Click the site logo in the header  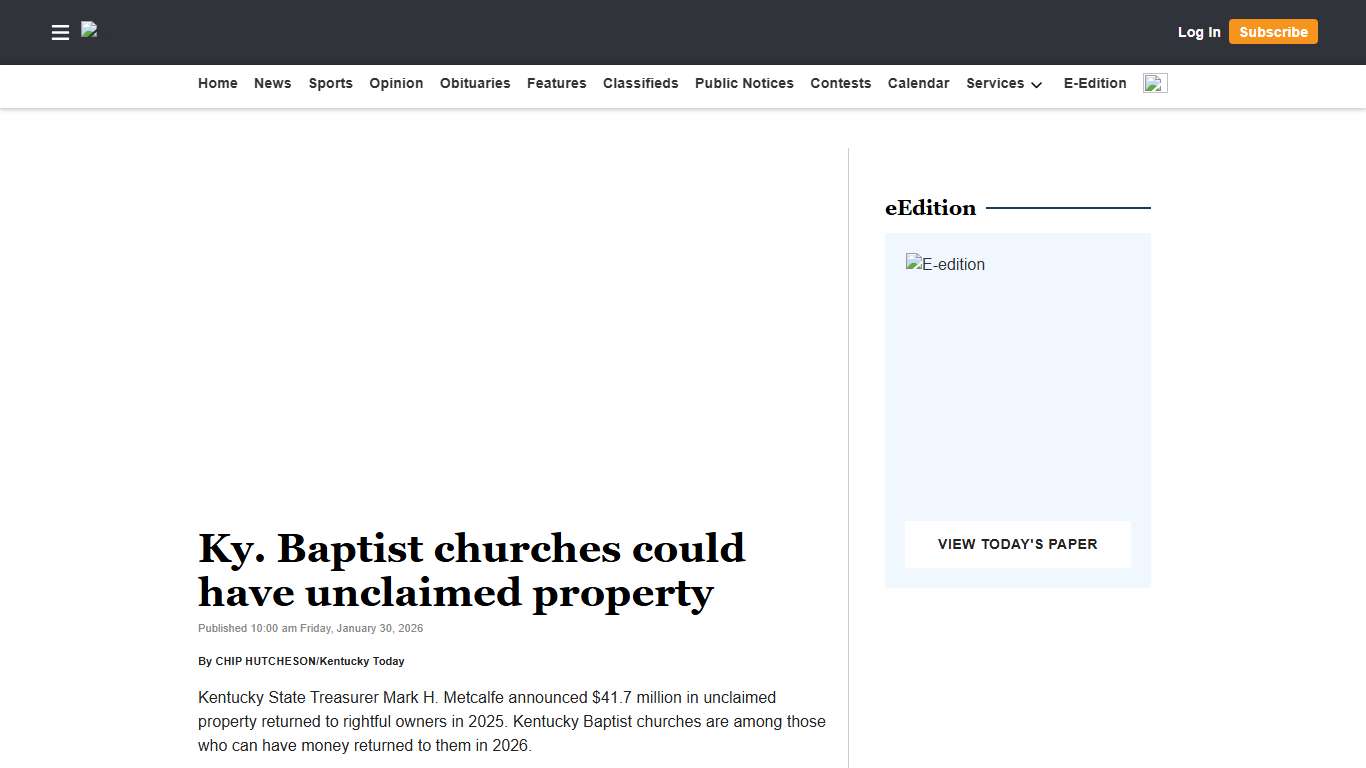tap(88, 30)
